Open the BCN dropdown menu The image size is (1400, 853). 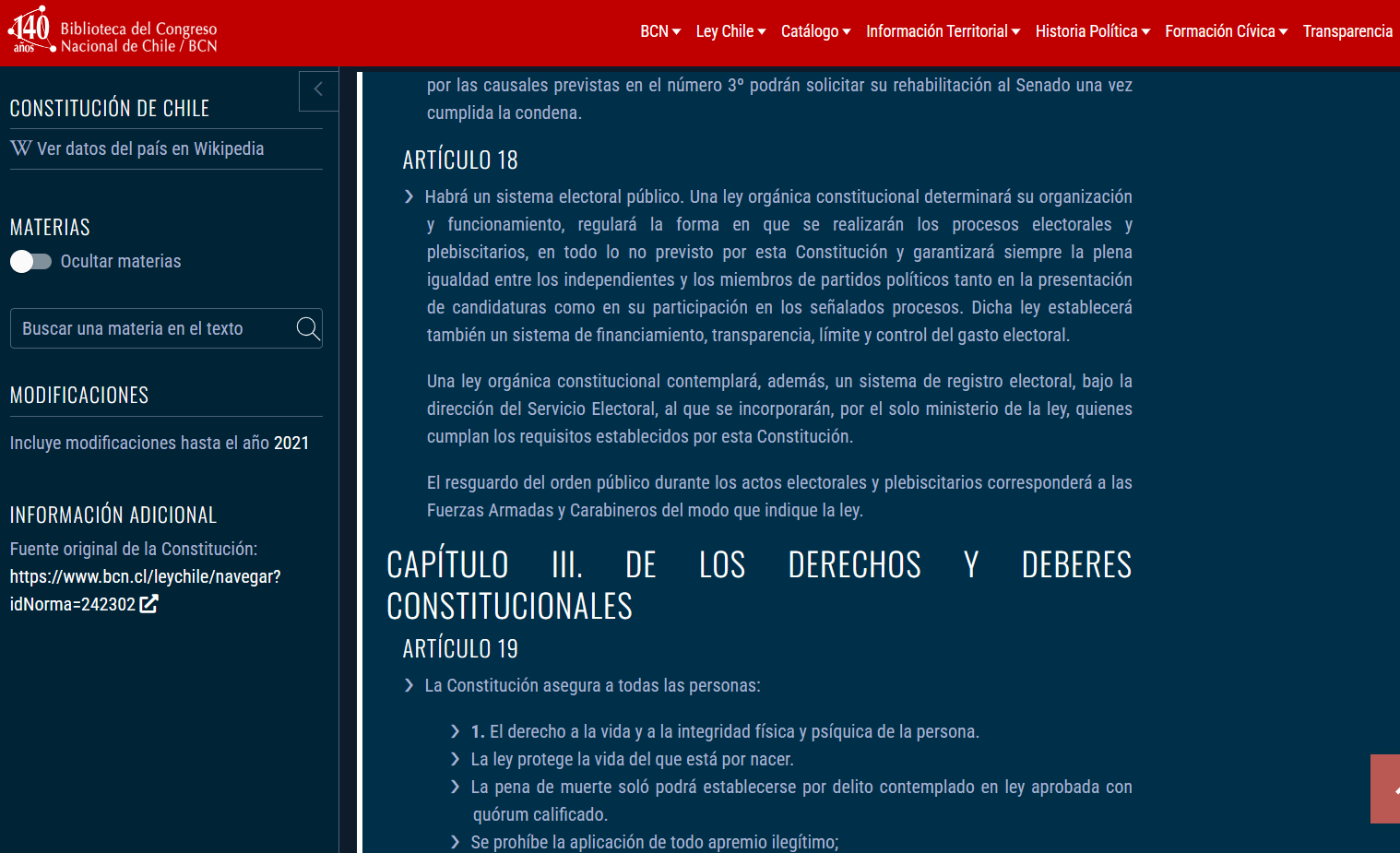pos(660,31)
